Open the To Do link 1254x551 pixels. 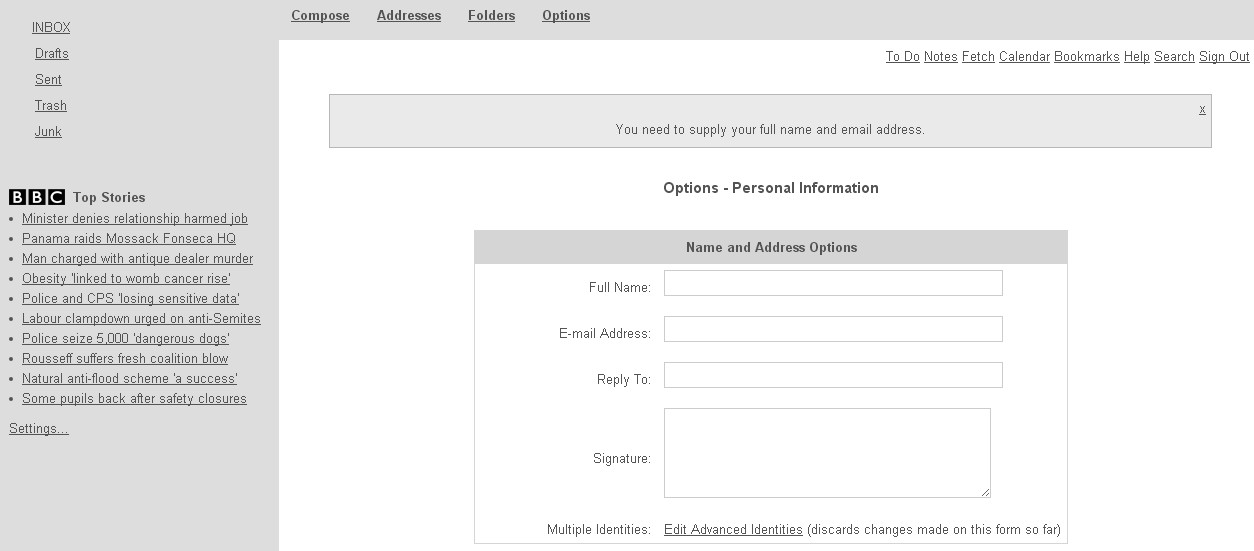(902, 57)
